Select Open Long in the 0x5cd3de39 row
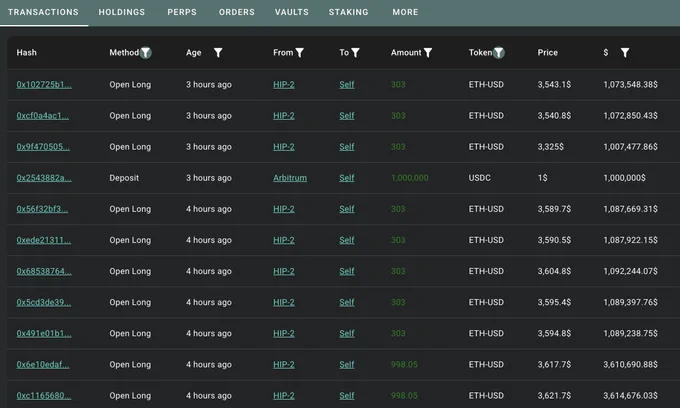The height and width of the screenshot is (408, 680). point(130,303)
